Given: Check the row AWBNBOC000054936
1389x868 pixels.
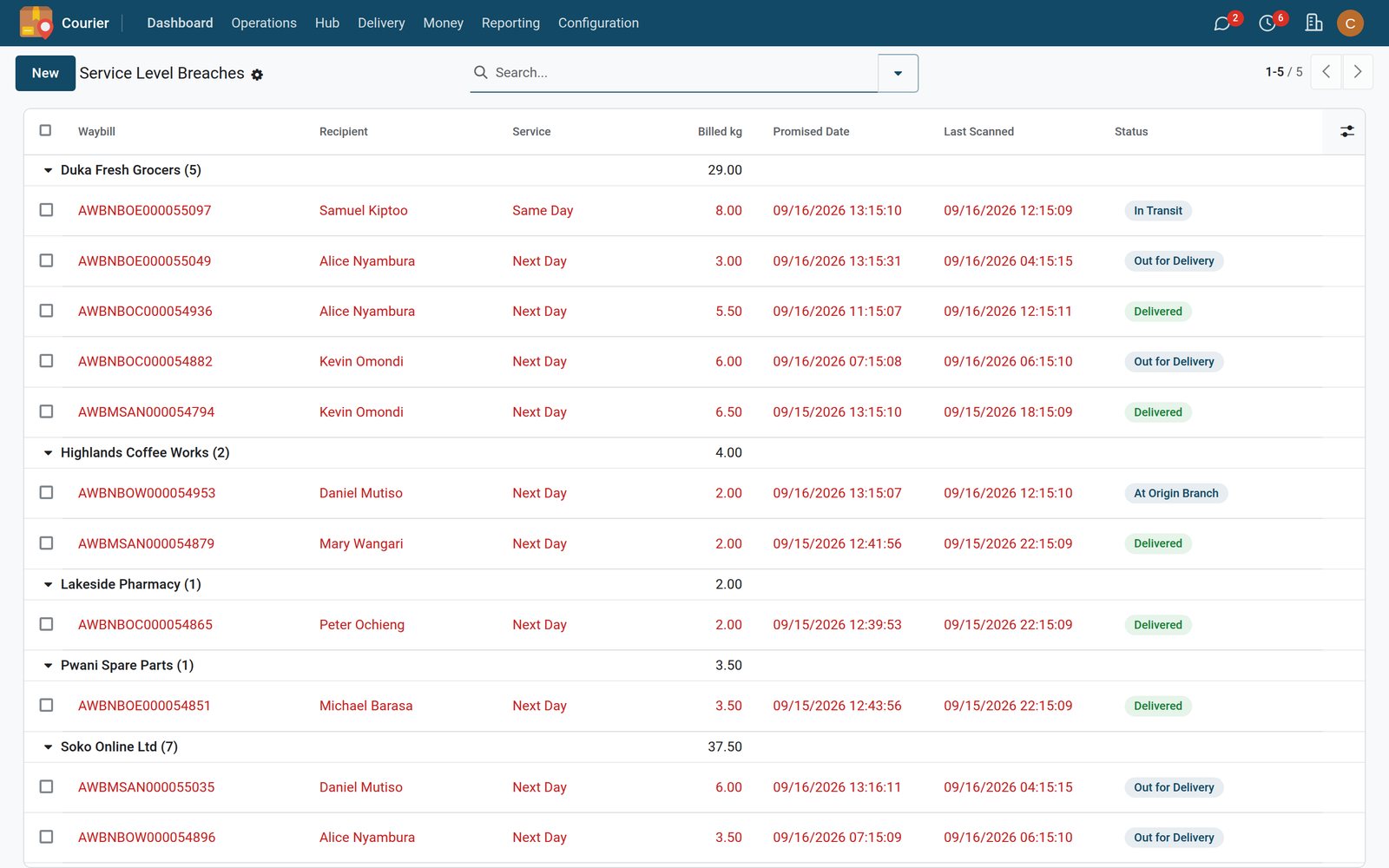Looking at the screenshot, I should click(x=46, y=311).
